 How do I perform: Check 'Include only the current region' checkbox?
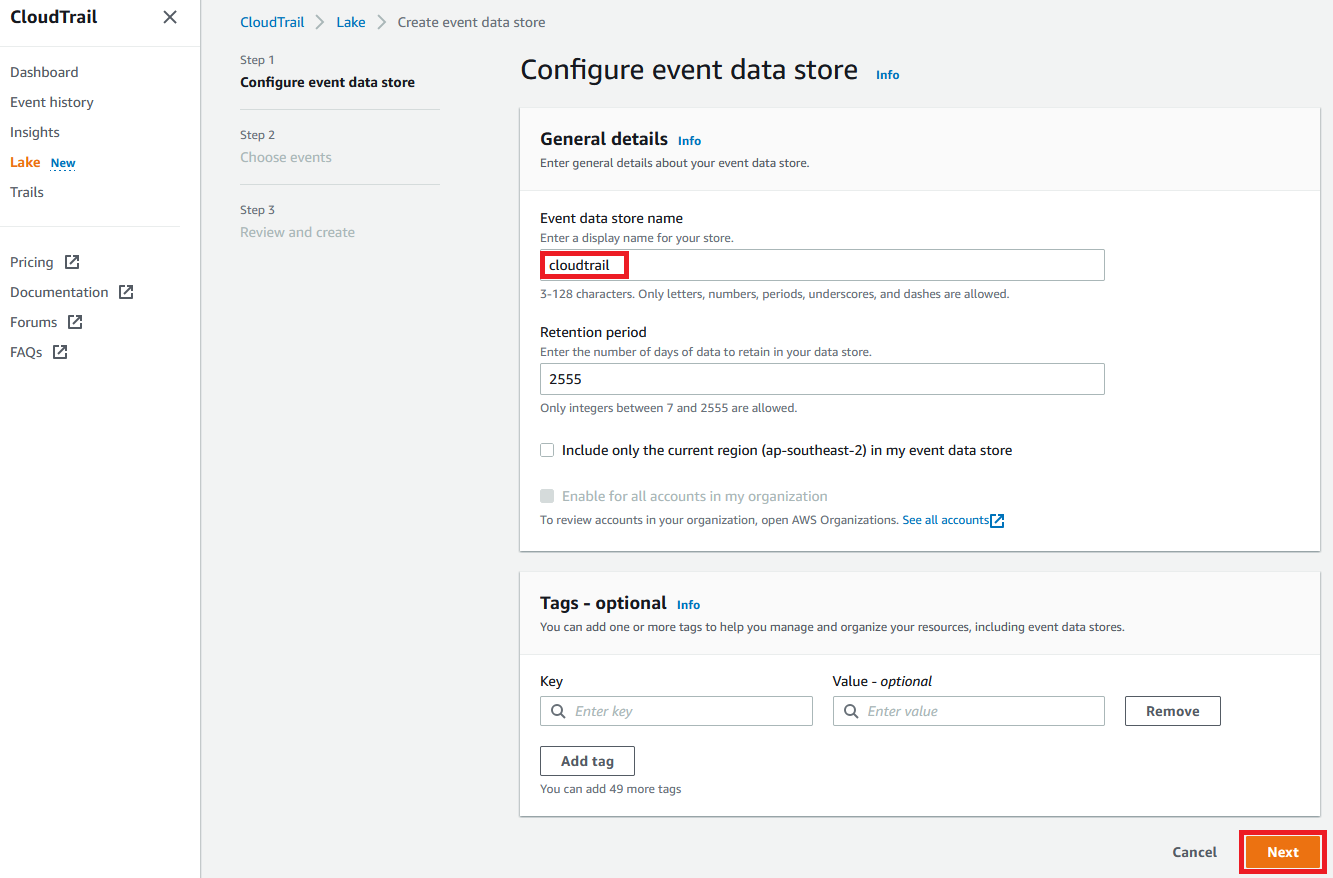pyautogui.click(x=547, y=450)
